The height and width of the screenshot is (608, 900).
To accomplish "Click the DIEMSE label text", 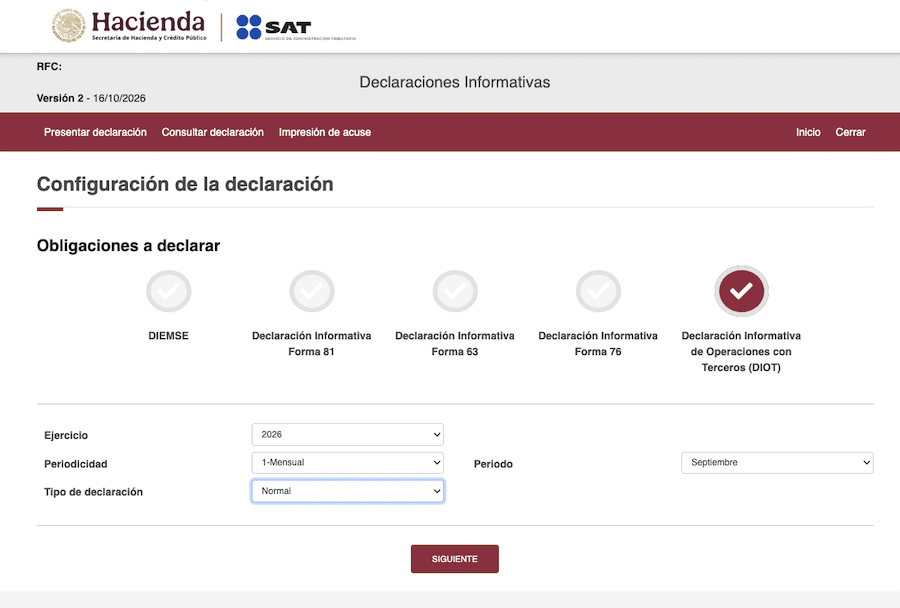I will coord(168,336).
